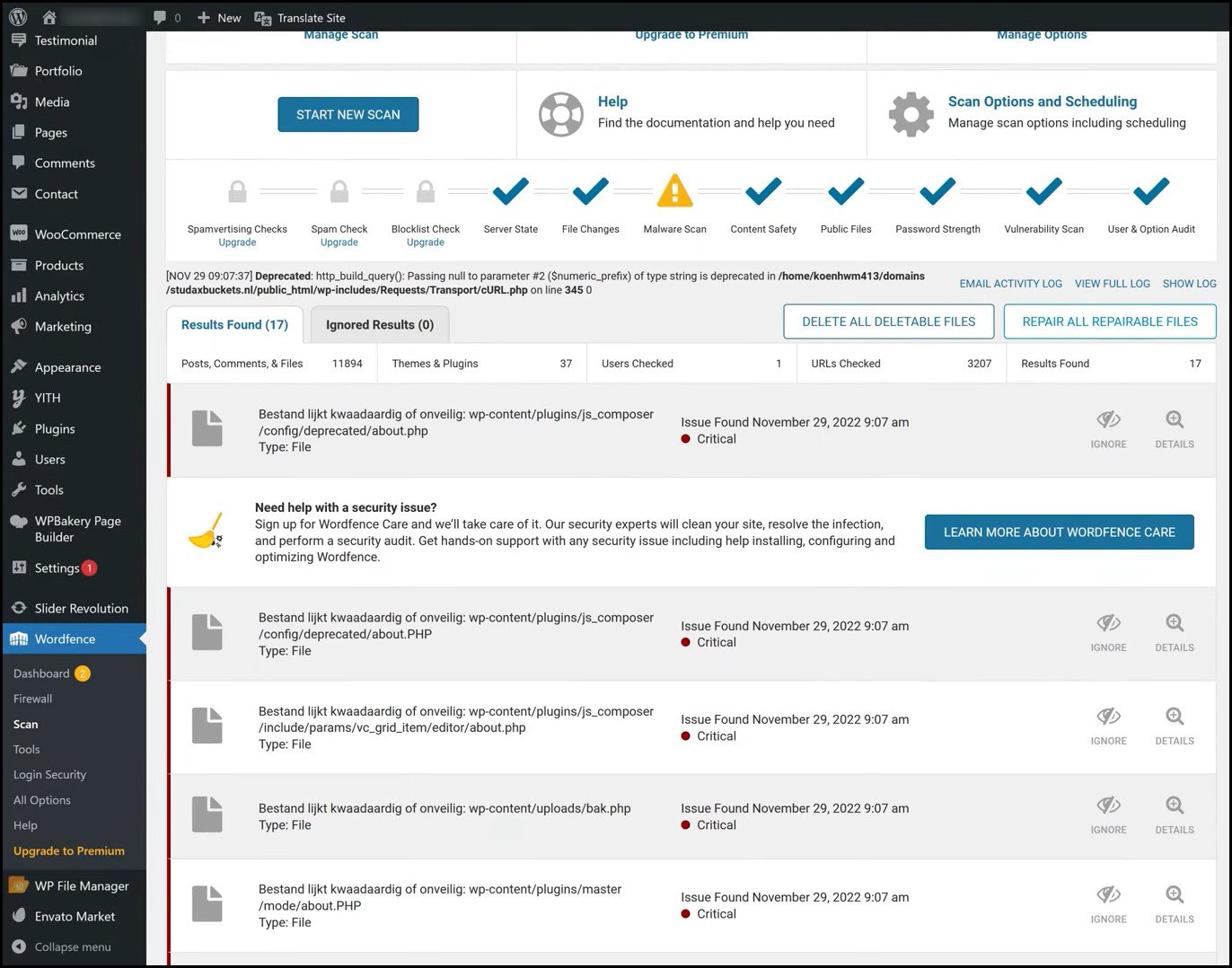Ignore the plugins/master/mode/about.PHP result
The image size is (1232, 968).
pos(1108,903)
